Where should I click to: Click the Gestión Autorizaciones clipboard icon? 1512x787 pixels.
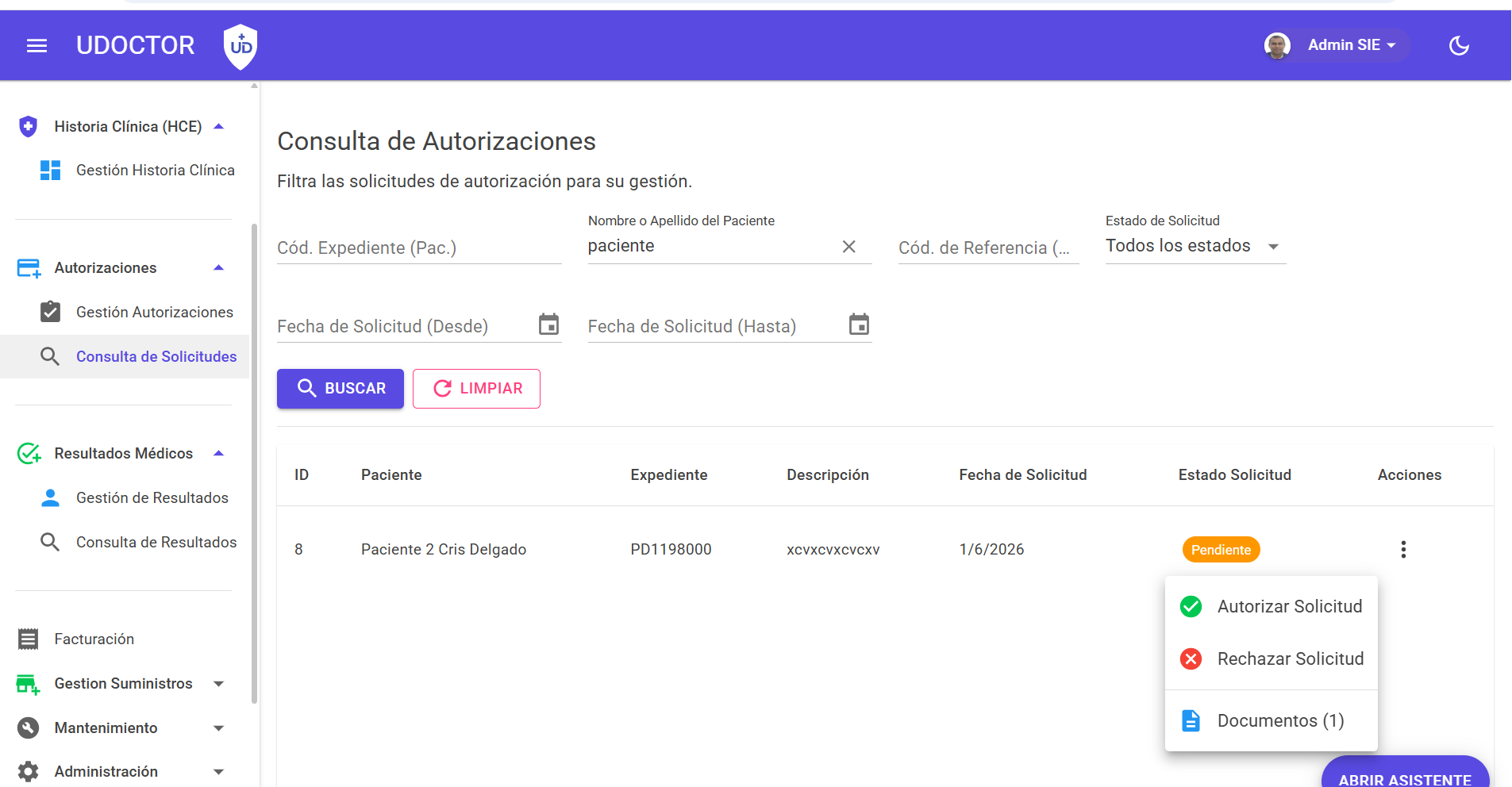(x=50, y=312)
